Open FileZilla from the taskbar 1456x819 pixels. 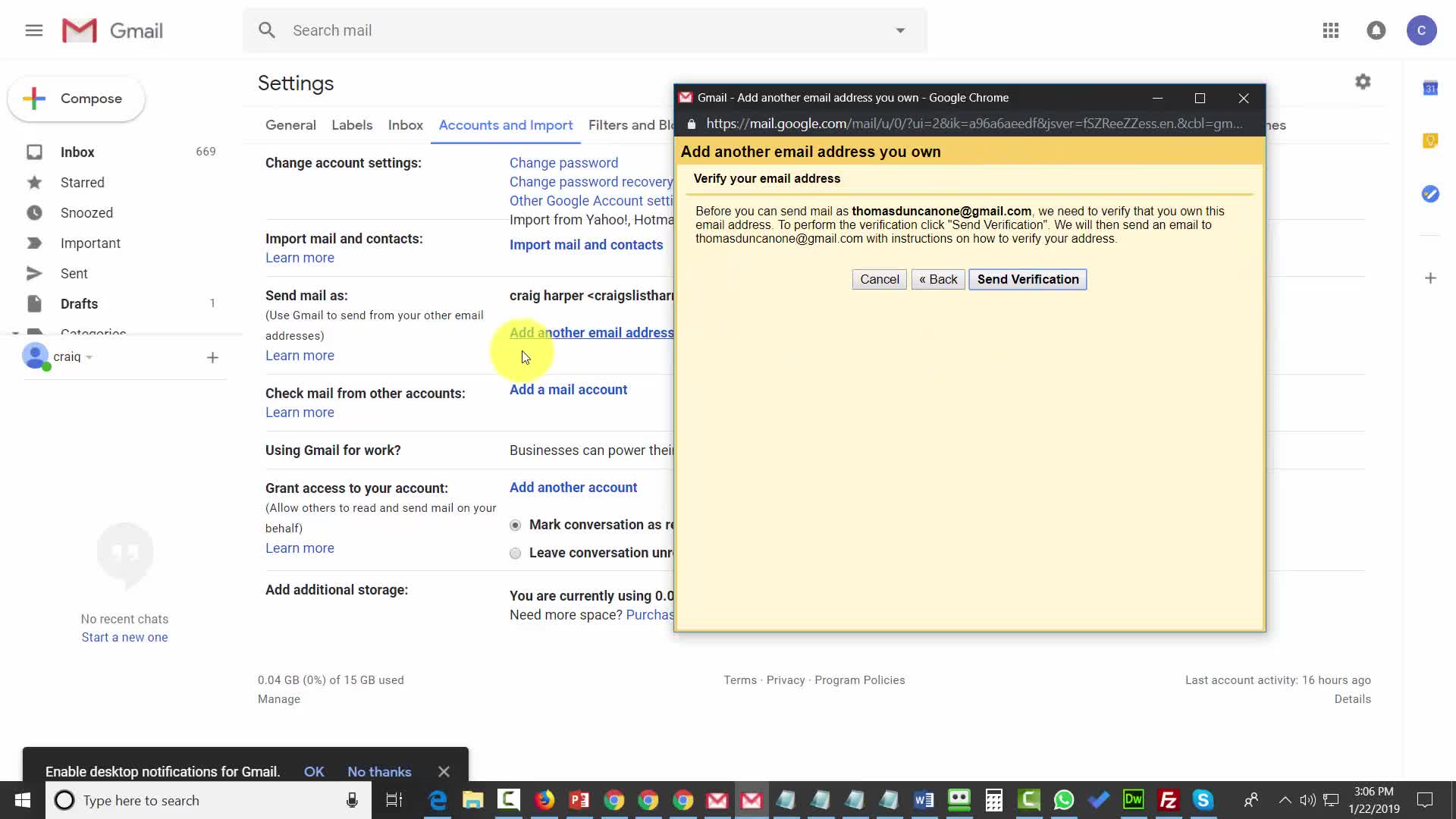(x=1169, y=800)
